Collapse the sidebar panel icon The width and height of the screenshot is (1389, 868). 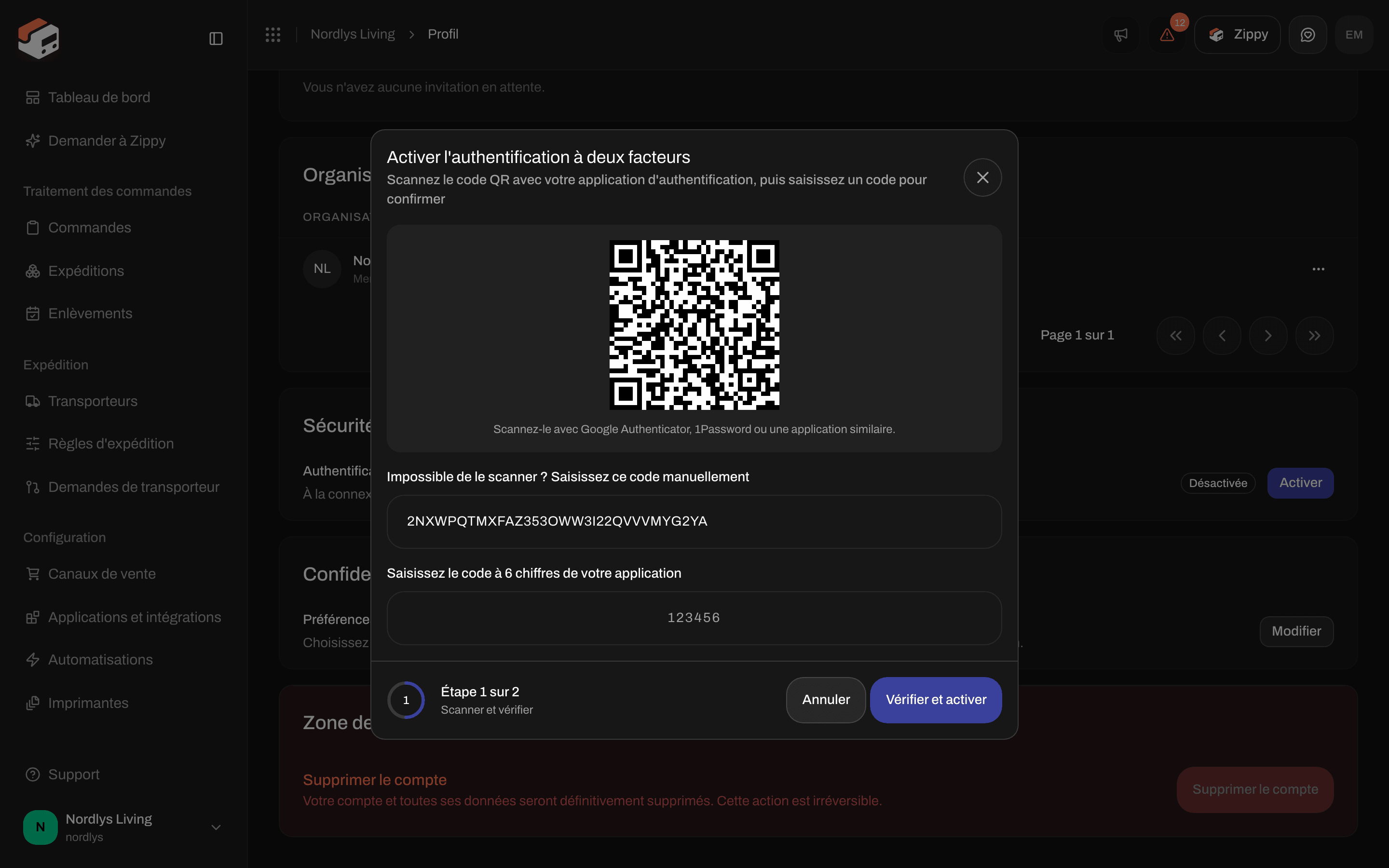pos(216,39)
